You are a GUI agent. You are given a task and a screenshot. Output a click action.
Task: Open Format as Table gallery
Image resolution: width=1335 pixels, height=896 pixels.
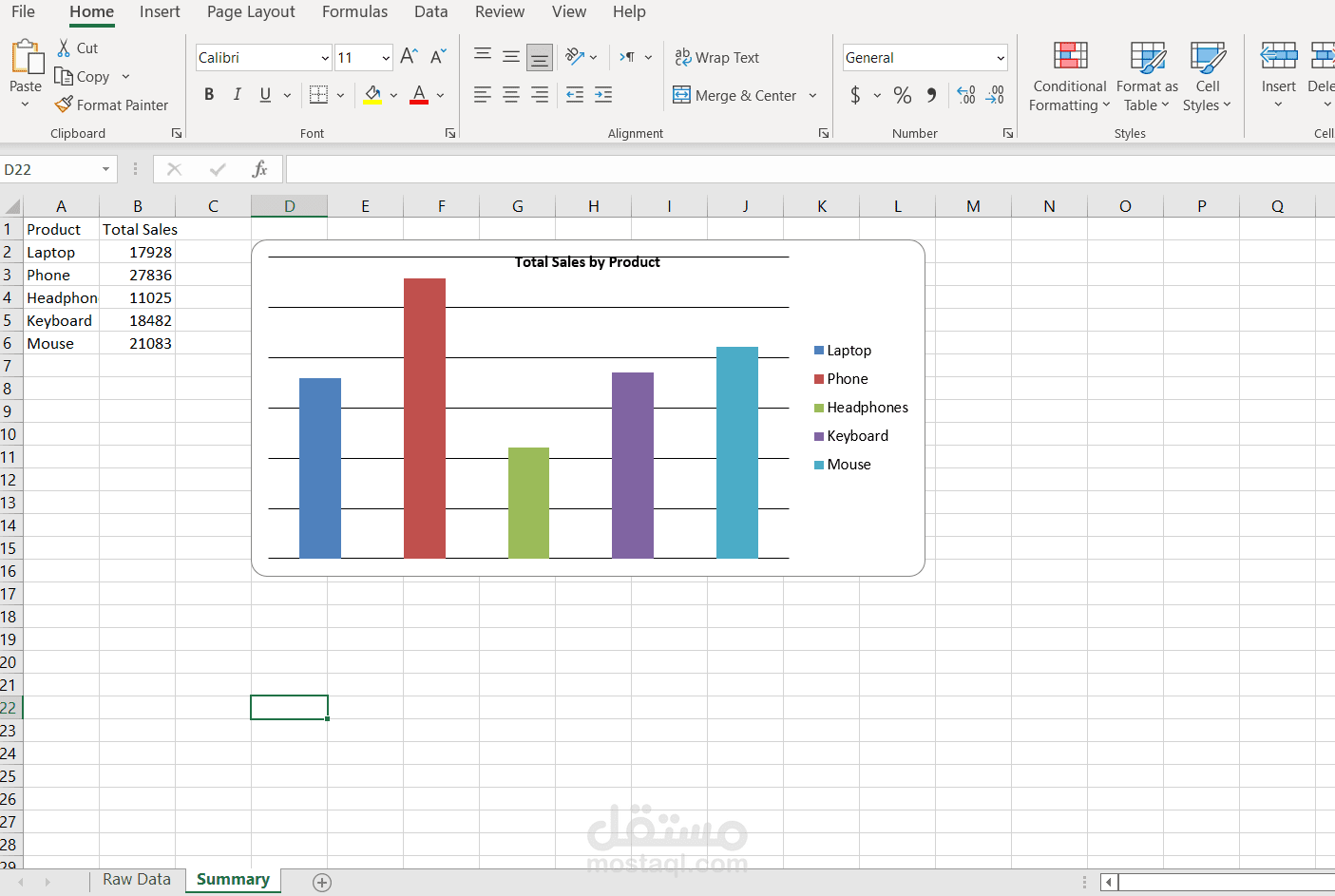[1147, 76]
